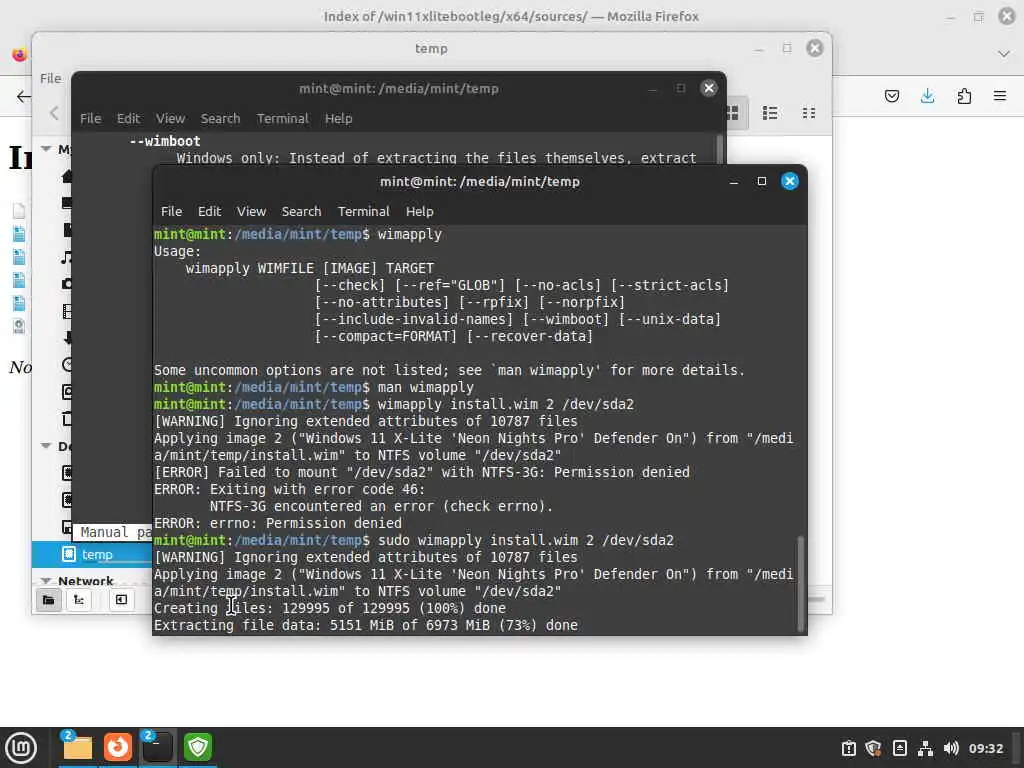The height and width of the screenshot is (768, 1024).
Task: Collapse the My Computer section in sidebar
Action: pyautogui.click(x=46, y=149)
